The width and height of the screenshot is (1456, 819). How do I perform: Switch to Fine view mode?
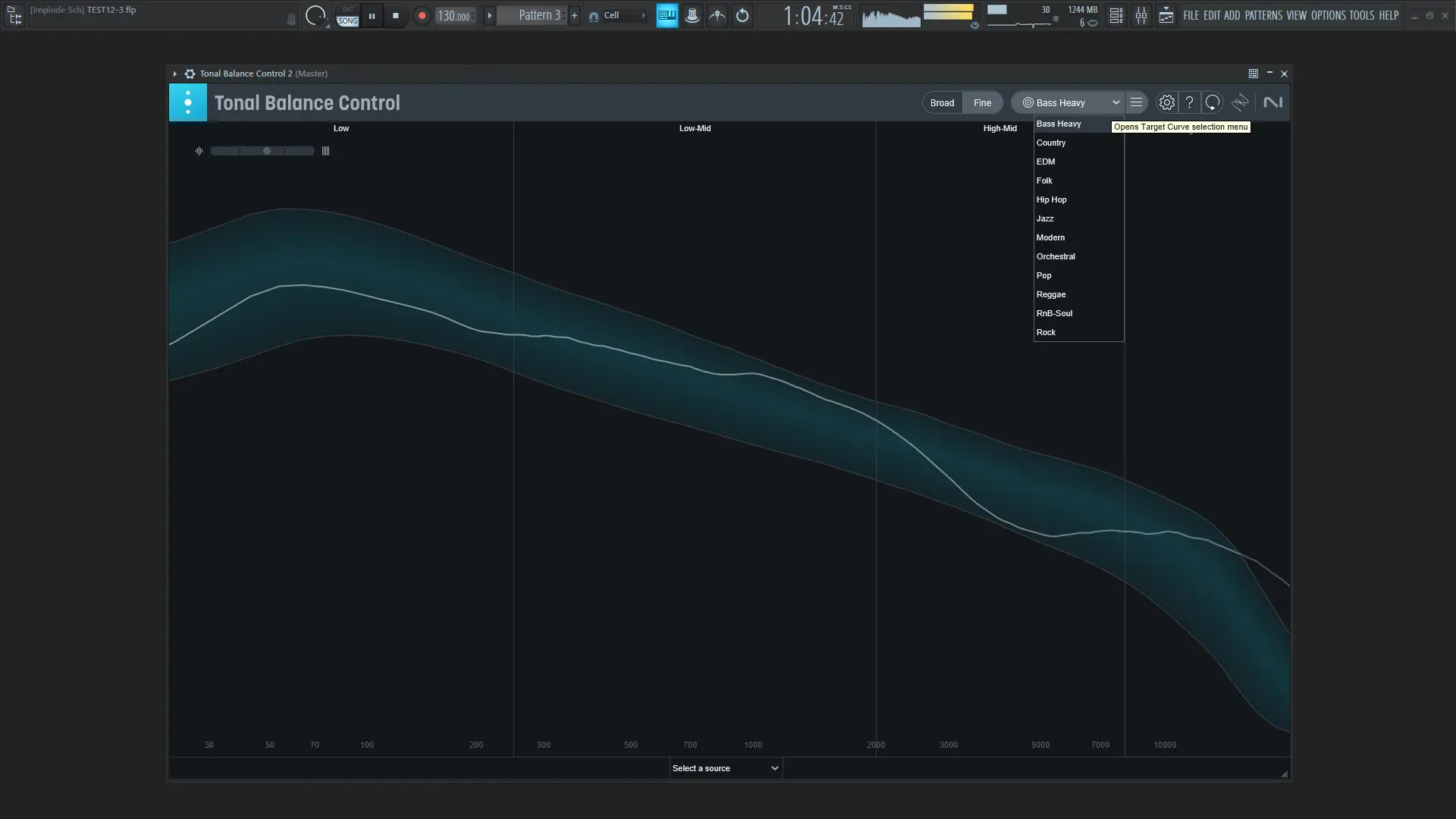982,102
